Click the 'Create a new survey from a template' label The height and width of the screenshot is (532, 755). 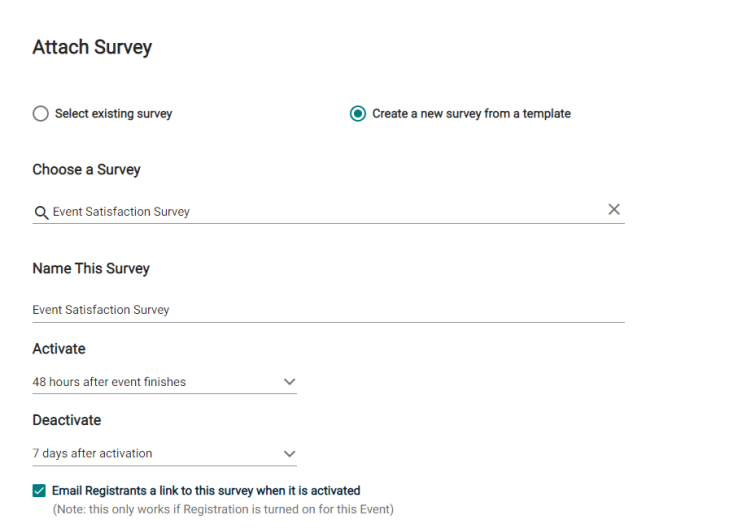471,114
